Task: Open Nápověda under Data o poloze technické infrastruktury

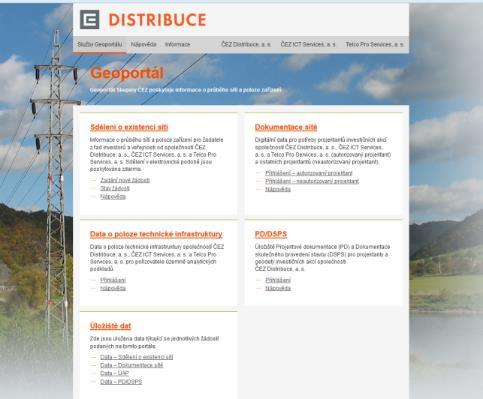Action: pos(113,288)
